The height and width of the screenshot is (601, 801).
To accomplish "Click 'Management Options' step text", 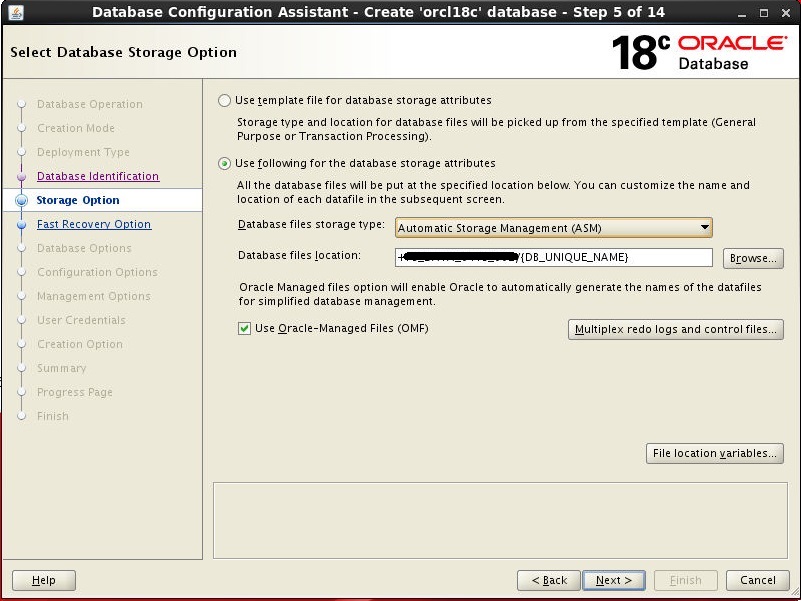I will coord(93,296).
